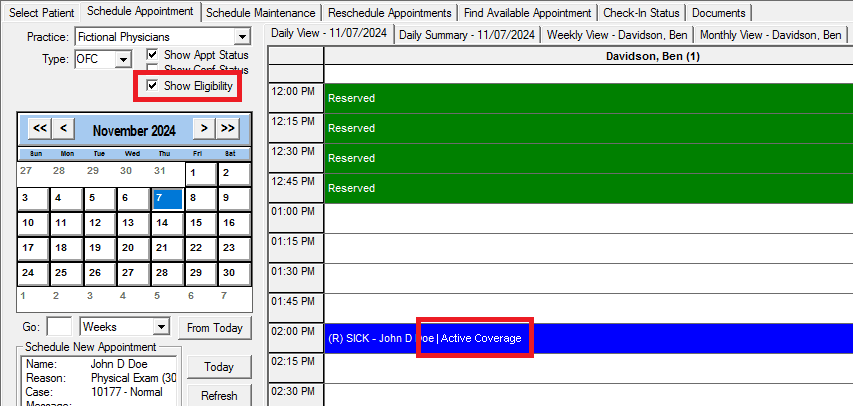This screenshot has width=853, height=406.
Task: Select the Schedule Appointment tab
Action: [140, 11]
